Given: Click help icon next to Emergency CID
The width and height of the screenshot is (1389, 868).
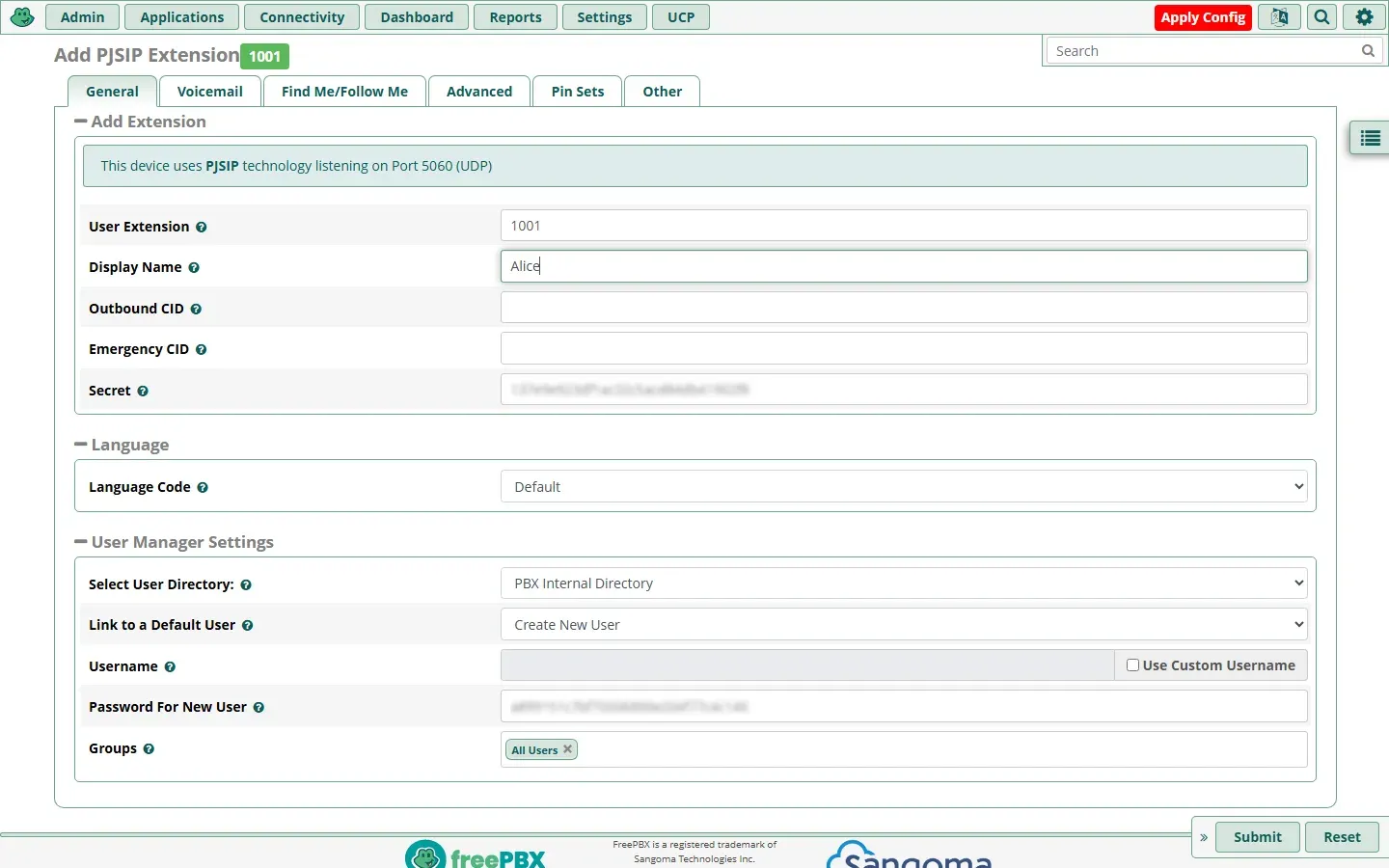Looking at the screenshot, I should tap(202, 349).
